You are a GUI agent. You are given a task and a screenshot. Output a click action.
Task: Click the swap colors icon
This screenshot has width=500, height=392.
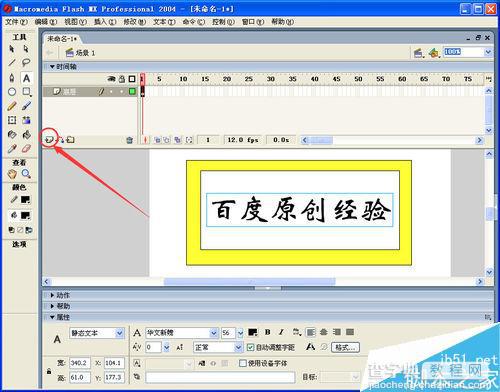[x=29, y=230]
